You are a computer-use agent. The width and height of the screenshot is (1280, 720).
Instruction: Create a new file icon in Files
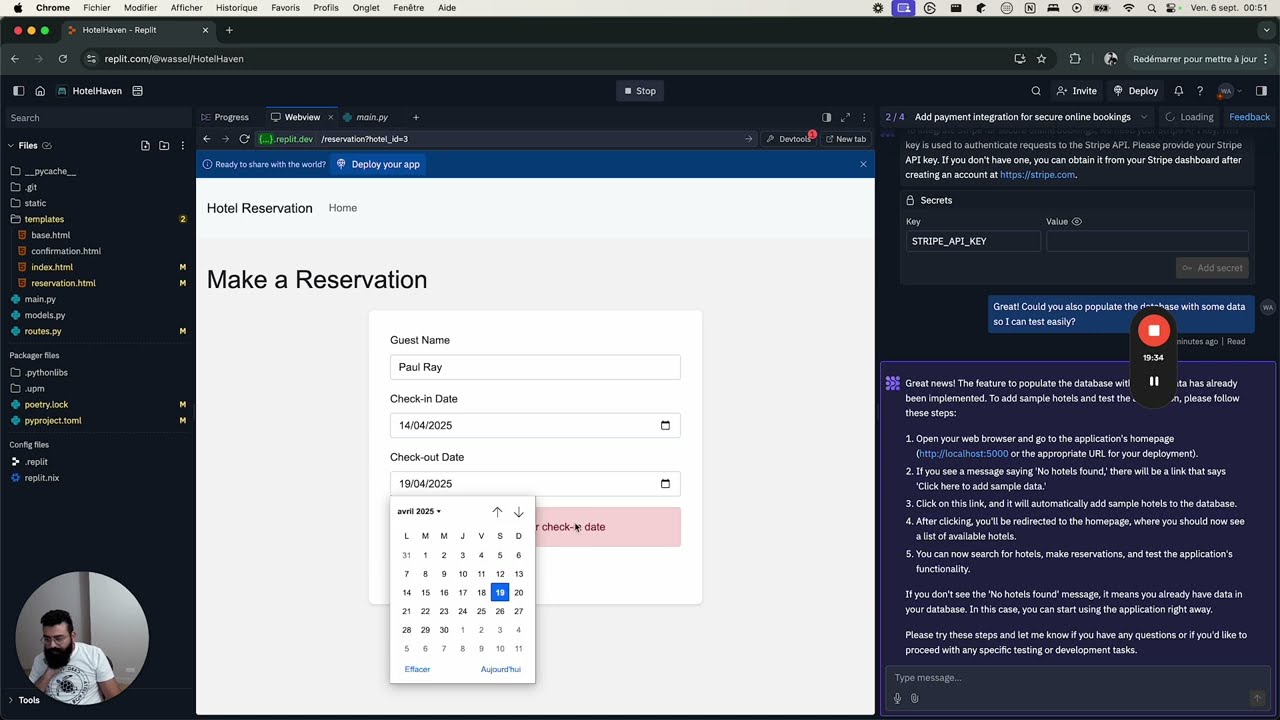click(x=145, y=145)
